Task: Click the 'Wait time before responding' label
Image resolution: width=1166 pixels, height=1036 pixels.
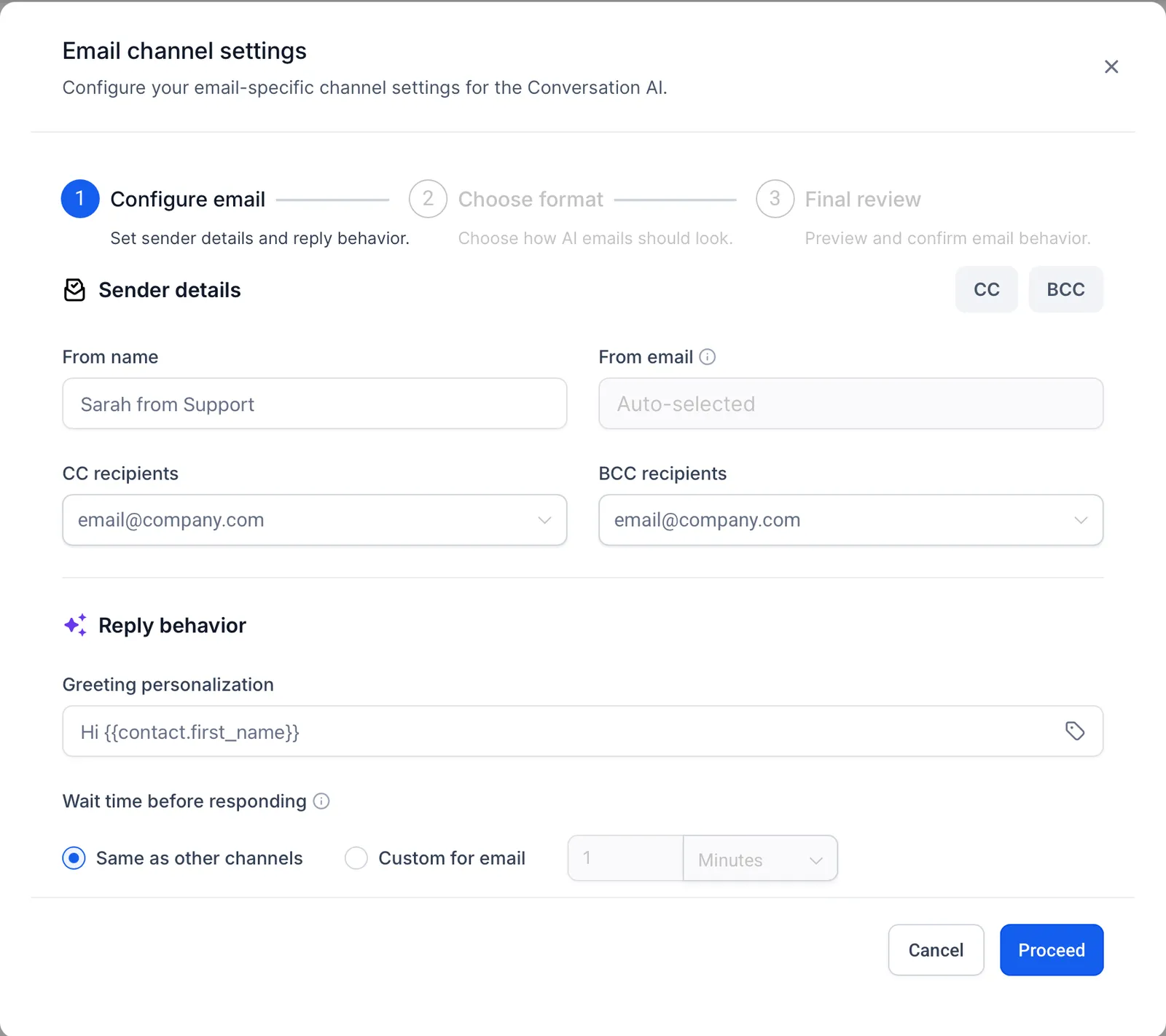Action: 184,801
